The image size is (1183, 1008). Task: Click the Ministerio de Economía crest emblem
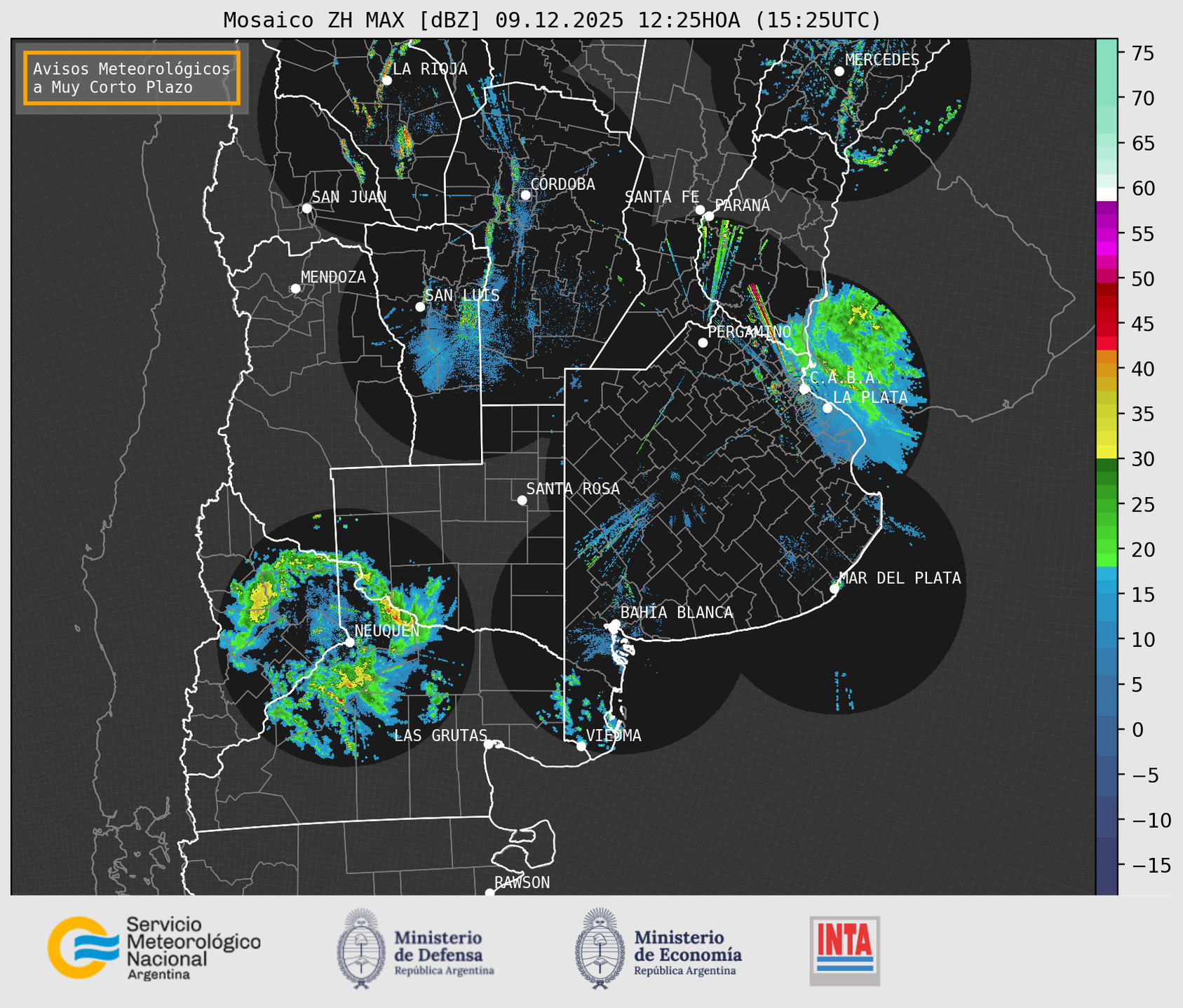pos(600,948)
